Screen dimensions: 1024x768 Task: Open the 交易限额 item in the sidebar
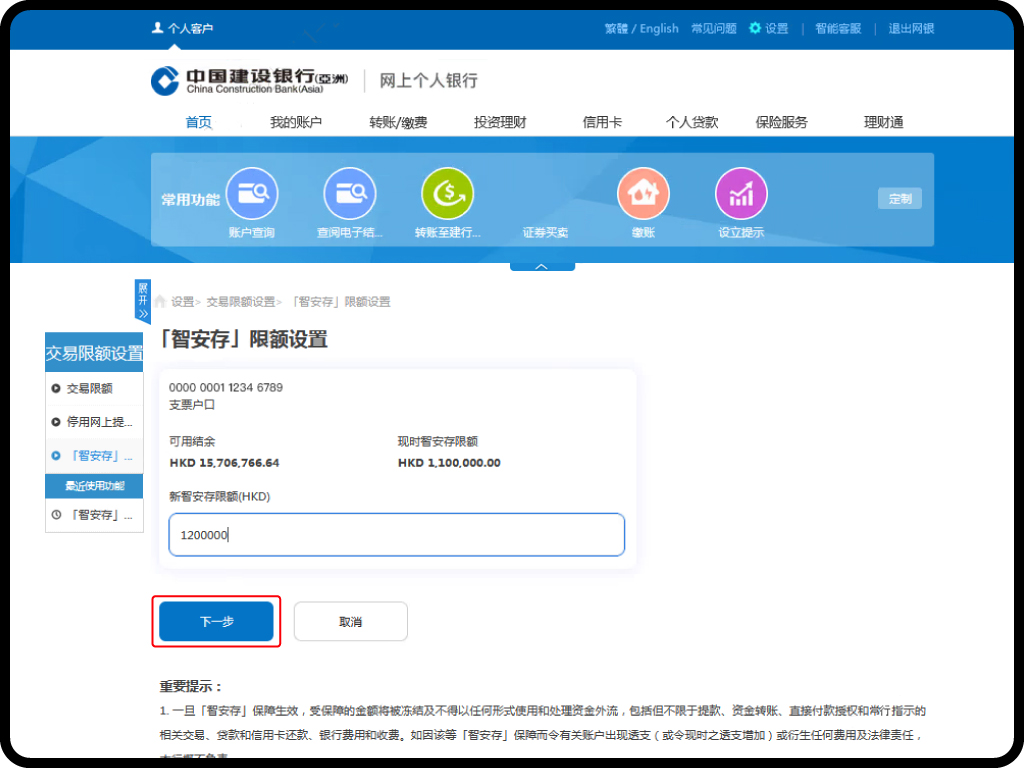point(89,388)
